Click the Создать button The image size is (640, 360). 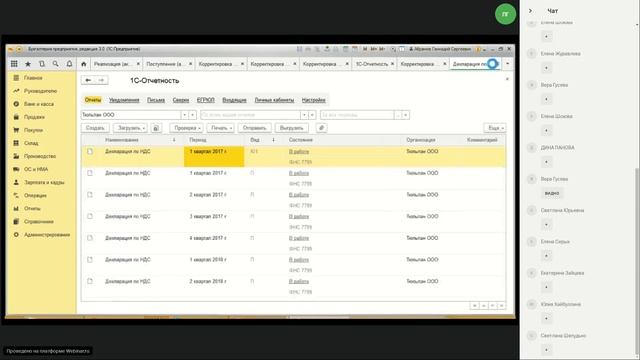point(95,128)
